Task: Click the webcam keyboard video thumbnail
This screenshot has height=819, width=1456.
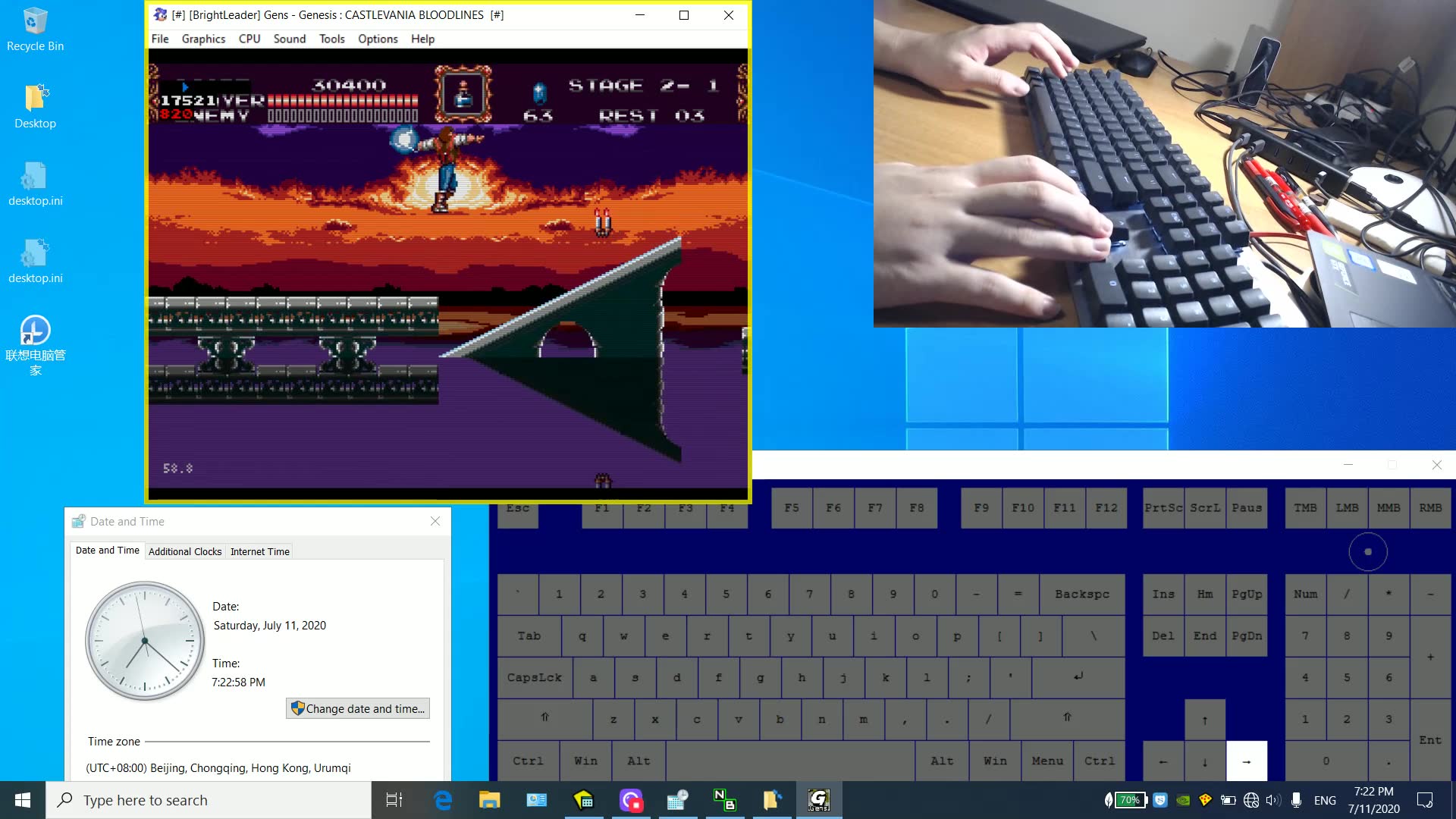Action: pos(1164,163)
